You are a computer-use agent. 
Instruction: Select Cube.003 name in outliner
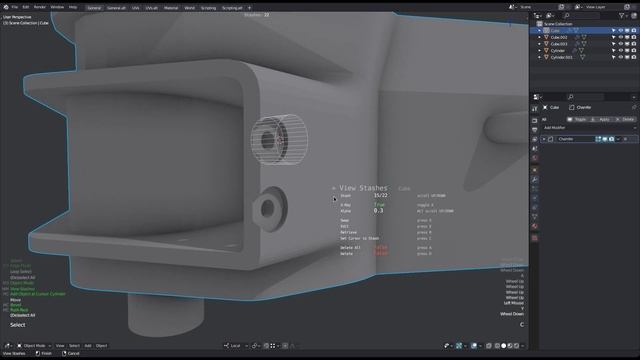tap(559, 44)
